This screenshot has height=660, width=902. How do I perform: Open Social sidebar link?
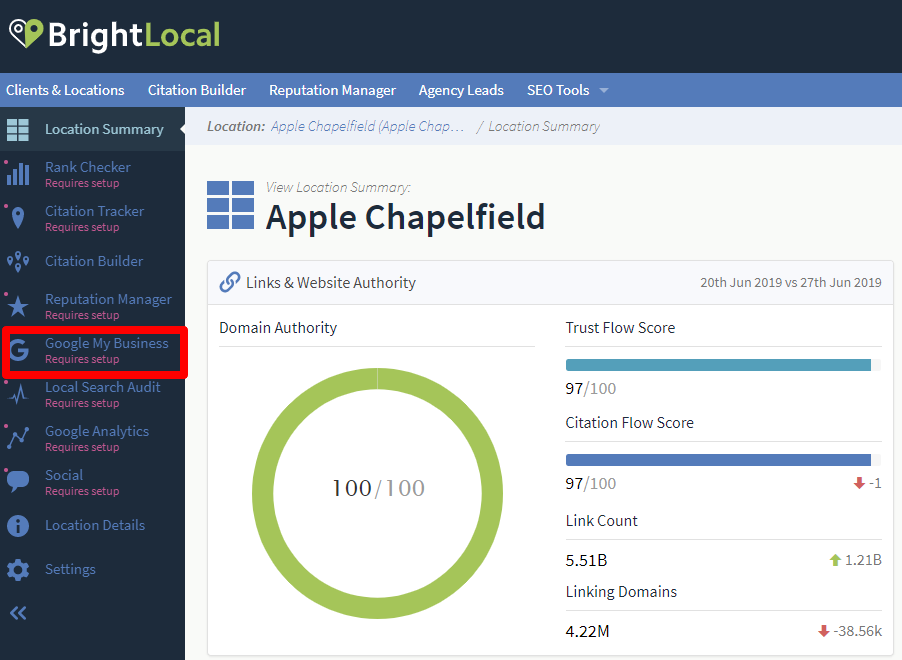[64, 475]
